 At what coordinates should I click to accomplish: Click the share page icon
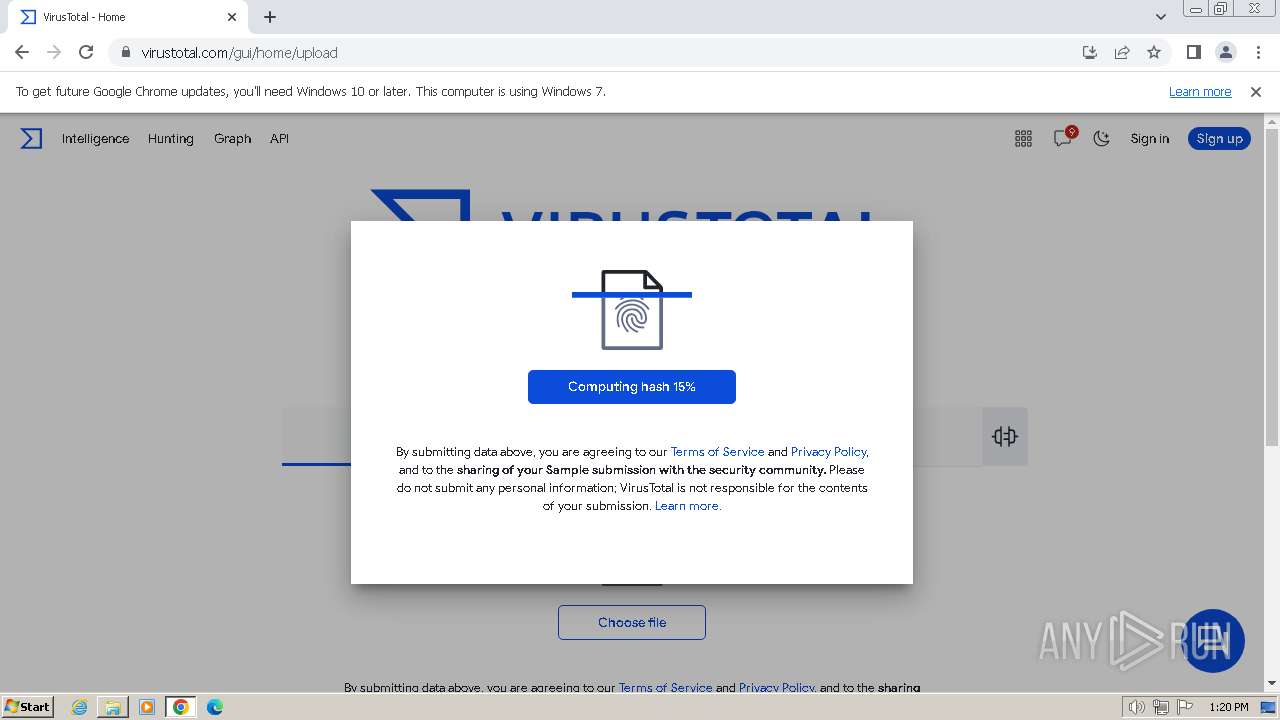pos(1122,53)
